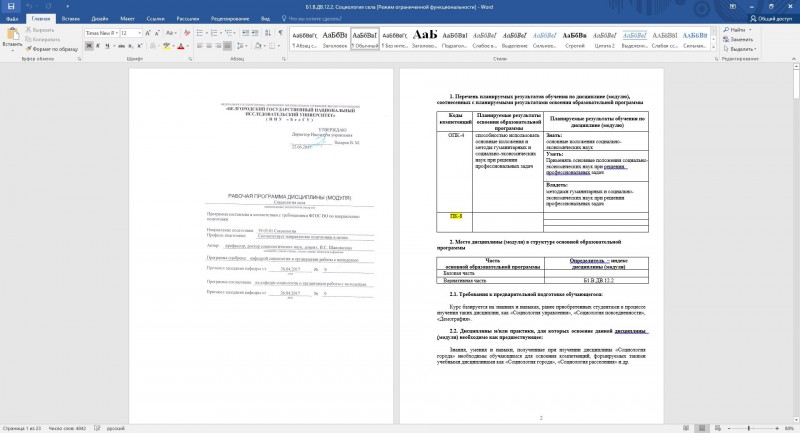The height and width of the screenshot is (433, 800).
Task: Click the Заменить replace button
Action: [x=738, y=39]
